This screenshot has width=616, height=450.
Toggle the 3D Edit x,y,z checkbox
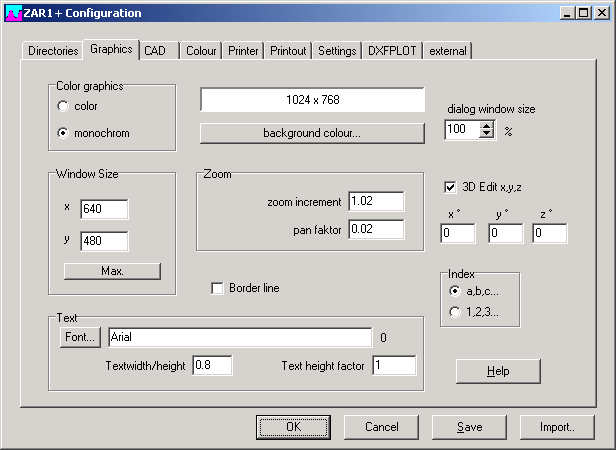tap(450, 185)
